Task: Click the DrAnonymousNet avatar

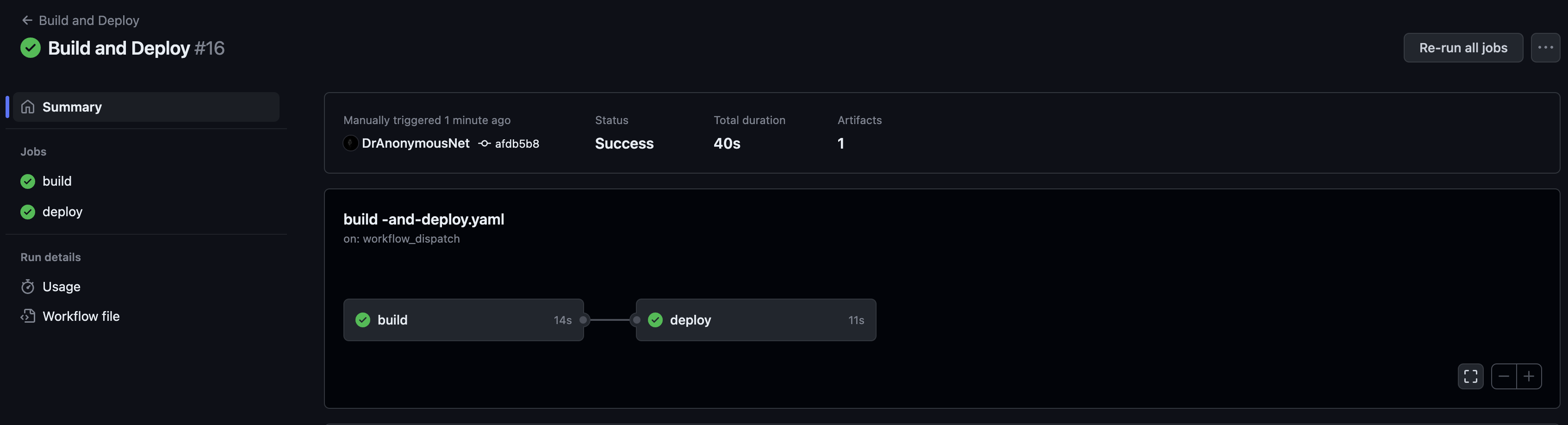Action: point(351,143)
